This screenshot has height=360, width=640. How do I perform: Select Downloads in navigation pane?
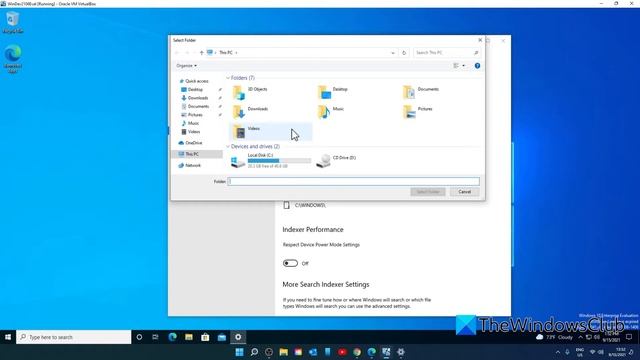[x=198, y=98]
